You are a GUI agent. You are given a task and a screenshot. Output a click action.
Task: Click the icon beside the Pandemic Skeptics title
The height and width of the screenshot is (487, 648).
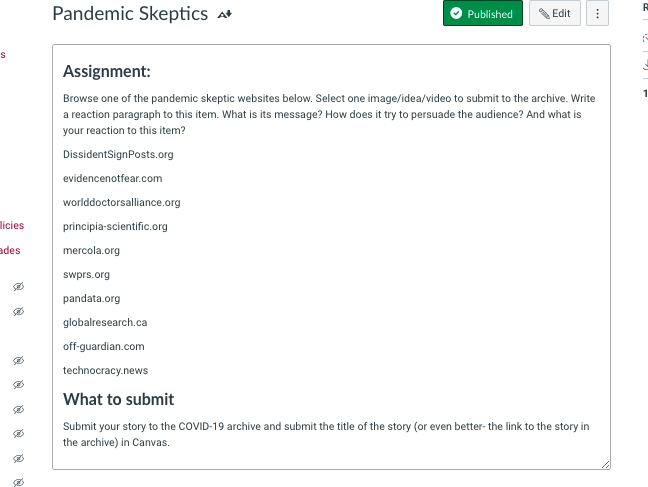(x=225, y=14)
